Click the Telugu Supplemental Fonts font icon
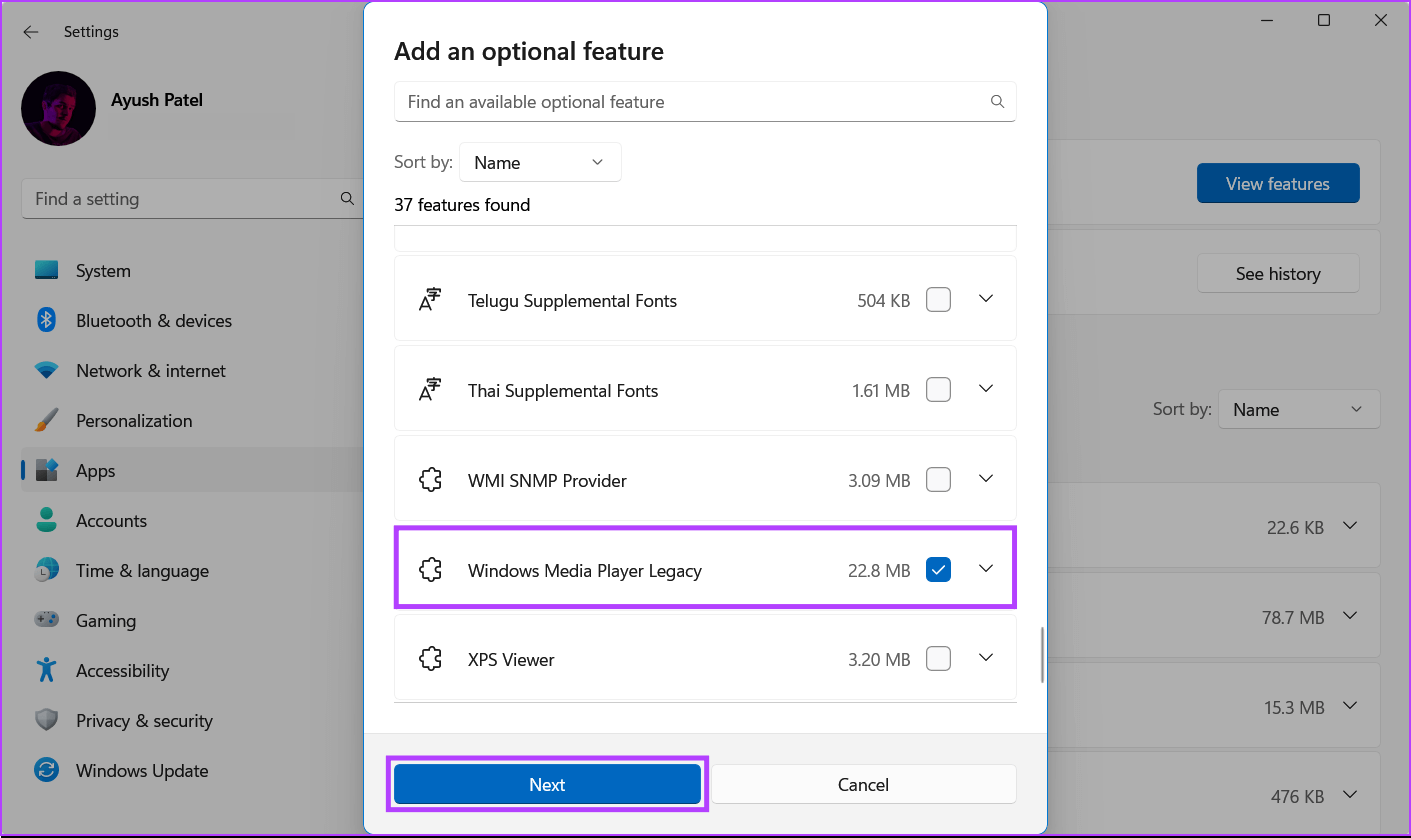Screen dimensions: 1411x838 click(x=430, y=300)
